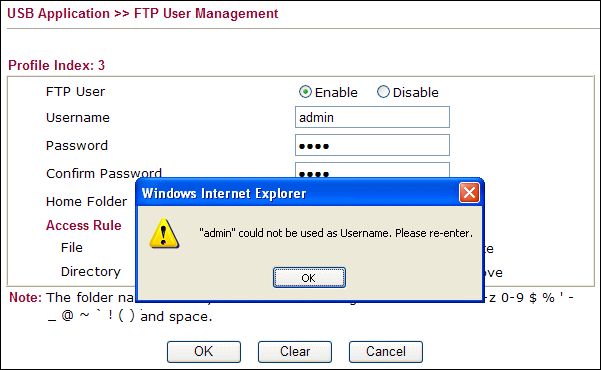Click the red Note label text

coord(25,298)
